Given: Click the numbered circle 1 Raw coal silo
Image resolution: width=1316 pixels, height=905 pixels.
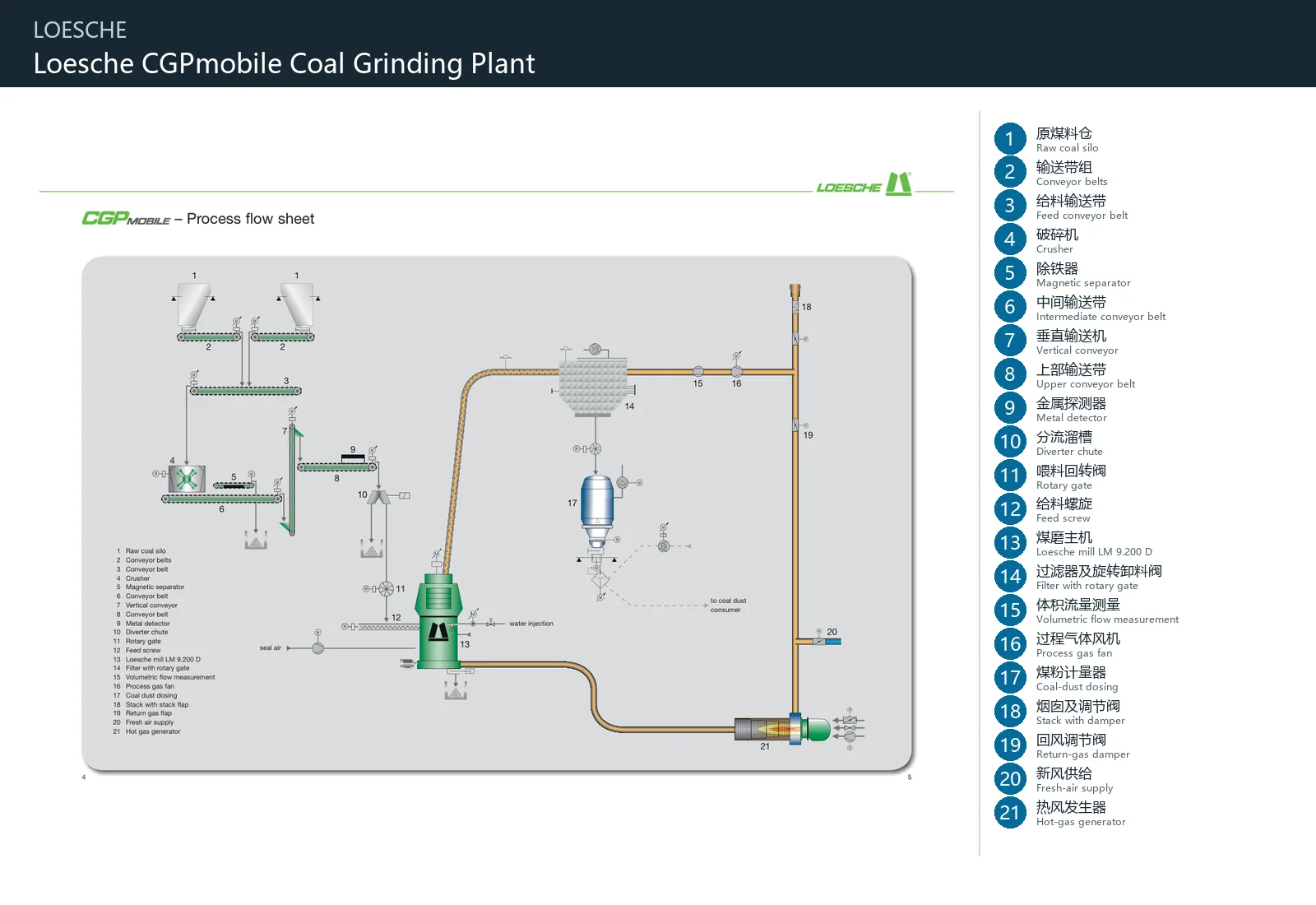Looking at the screenshot, I should pyautogui.click(x=1010, y=139).
